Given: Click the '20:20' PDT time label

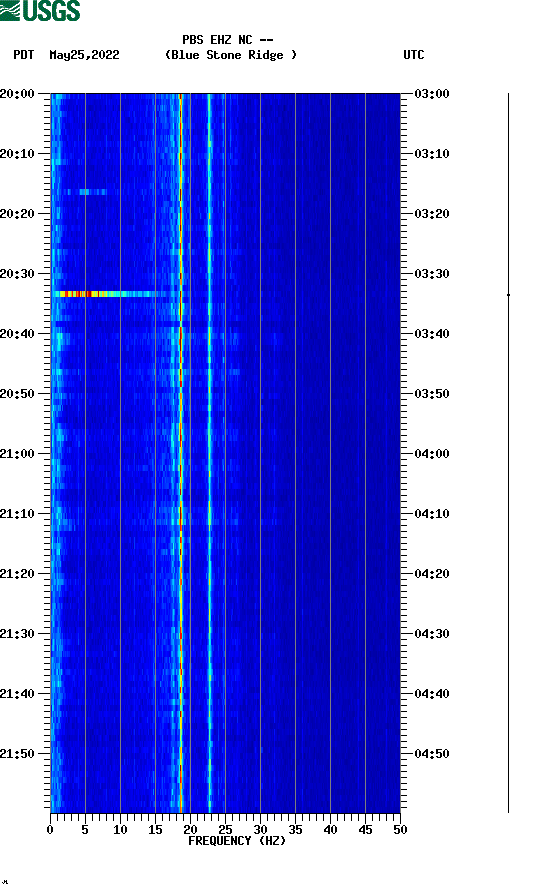Looking at the screenshot, I should click(x=17, y=214).
